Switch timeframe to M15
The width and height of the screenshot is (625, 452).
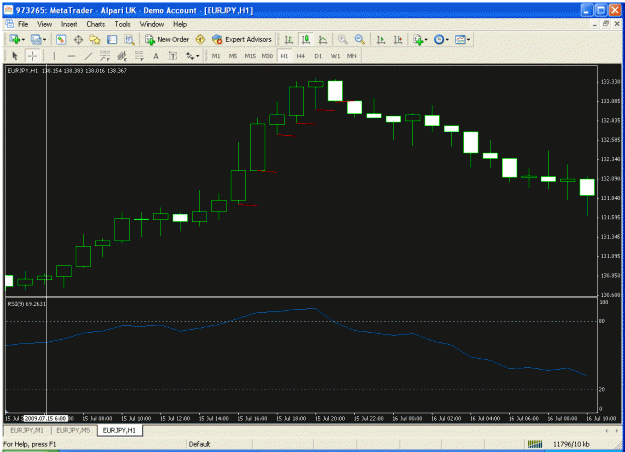pos(250,56)
